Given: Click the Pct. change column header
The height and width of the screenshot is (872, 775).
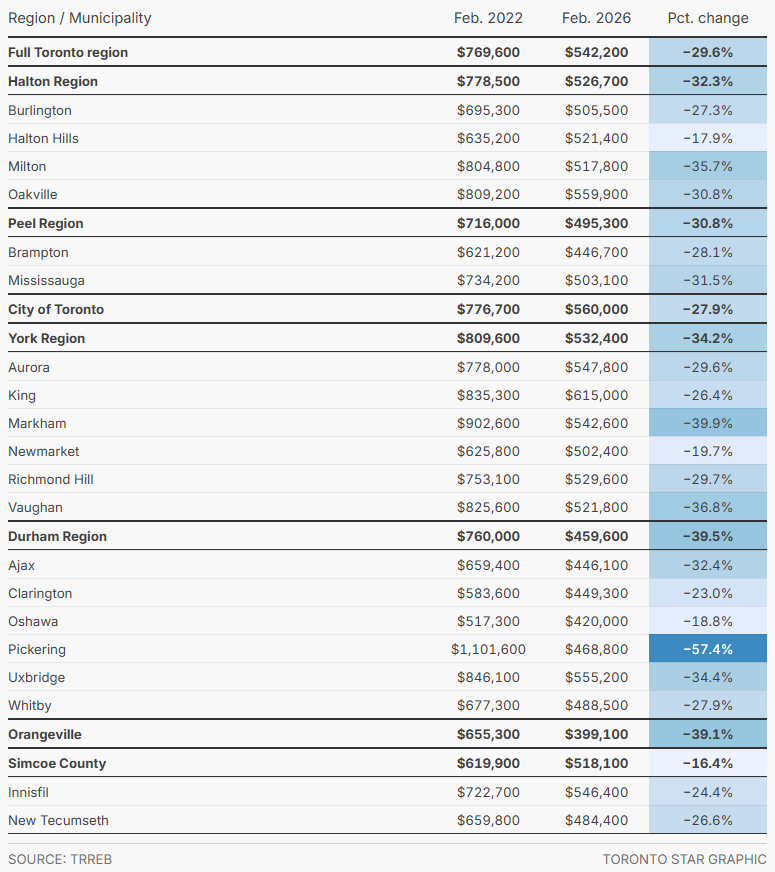Looking at the screenshot, I should click(x=708, y=18).
